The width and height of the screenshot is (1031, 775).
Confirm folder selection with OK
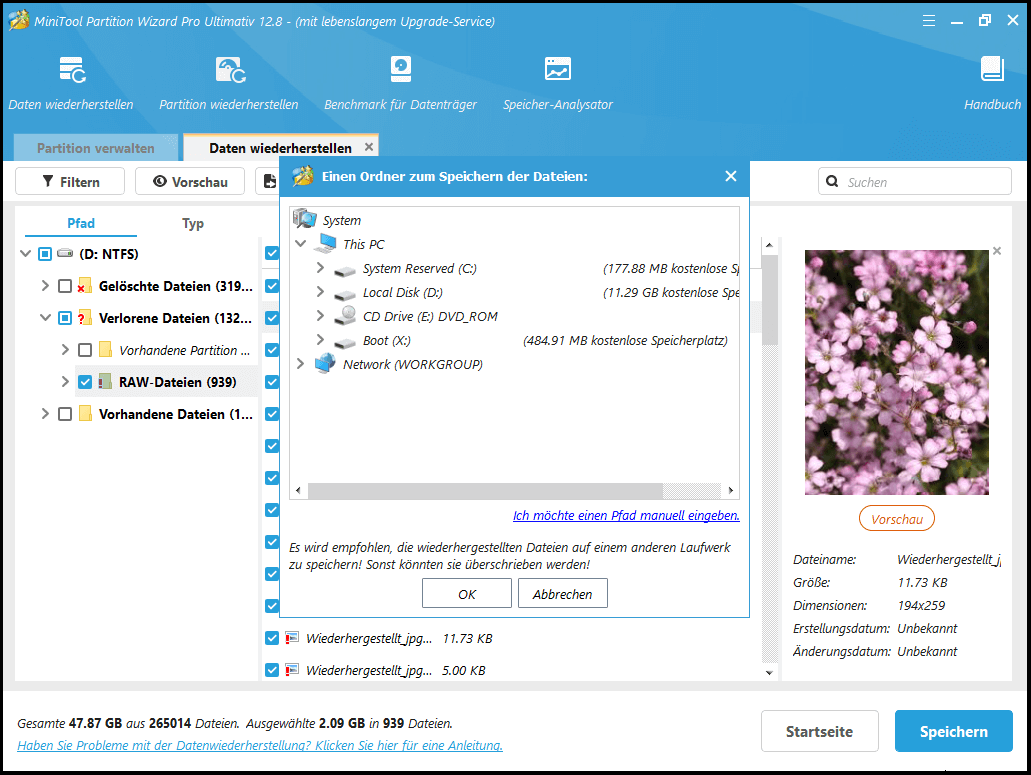(x=467, y=594)
